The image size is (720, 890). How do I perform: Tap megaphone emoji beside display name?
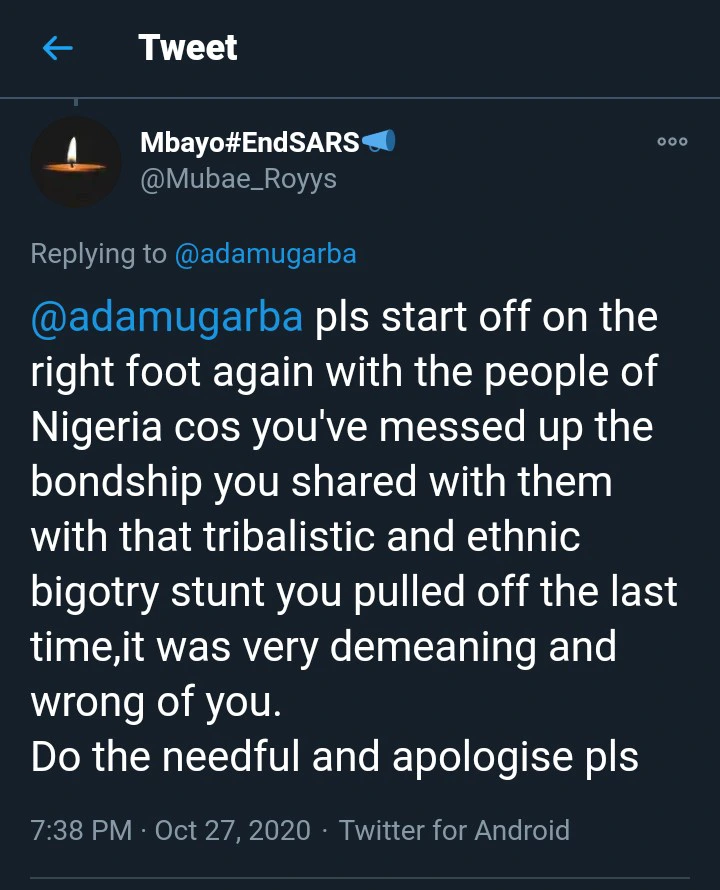(x=378, y=143)
